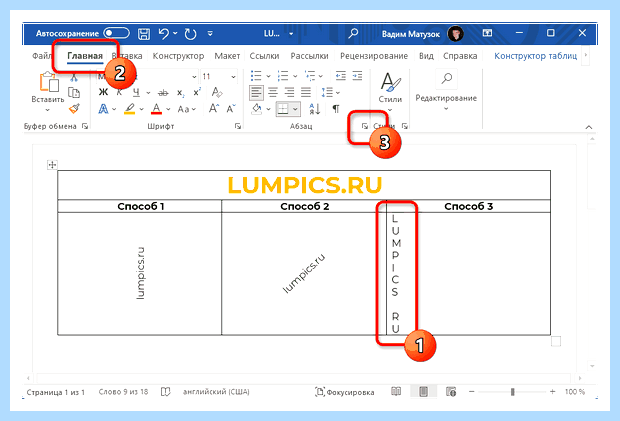This screenshot has height=421, width=620.
Task: Apply red font color
Action: [x=157, y=109]
